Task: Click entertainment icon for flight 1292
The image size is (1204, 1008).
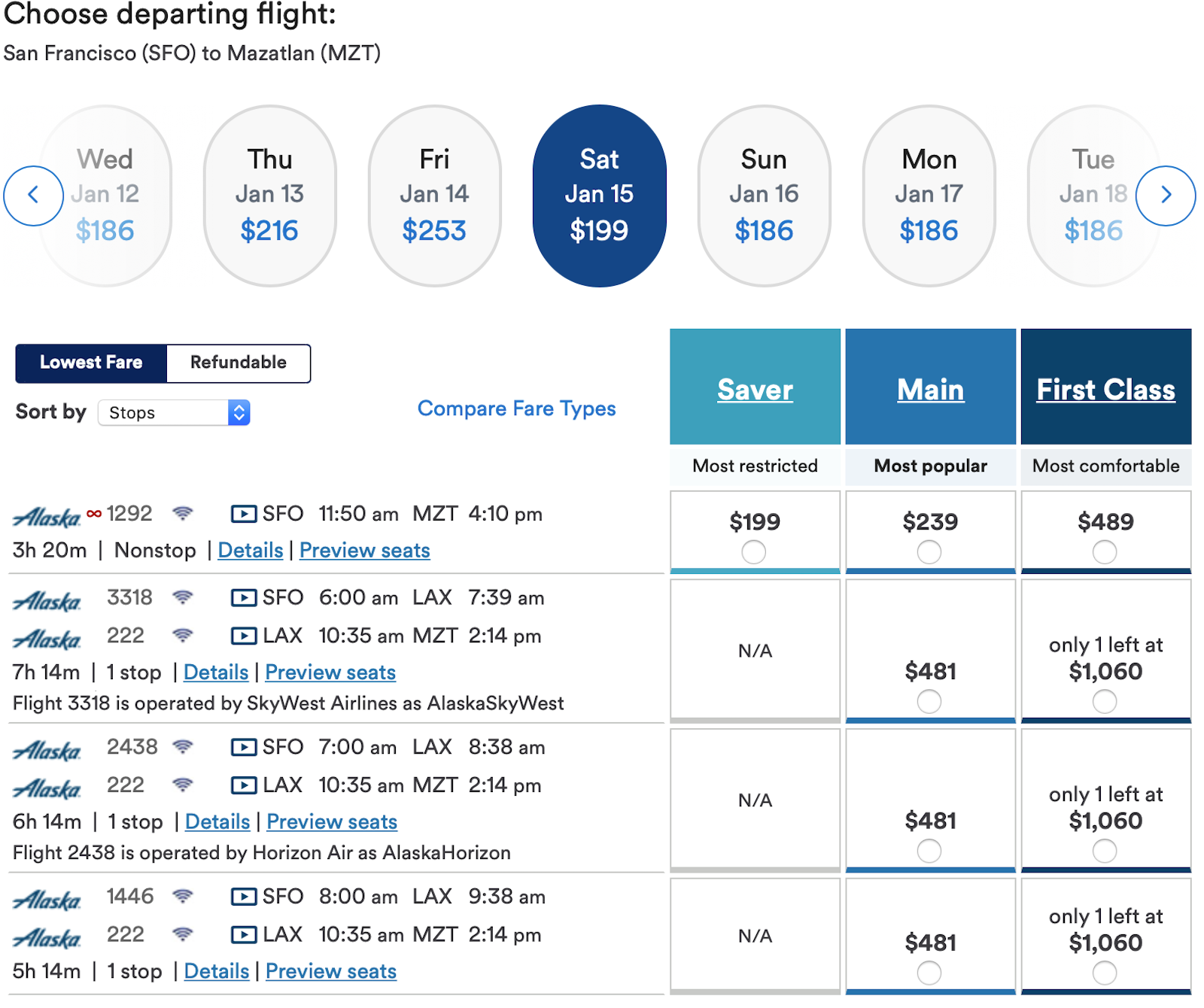Action: pos(243,515)
